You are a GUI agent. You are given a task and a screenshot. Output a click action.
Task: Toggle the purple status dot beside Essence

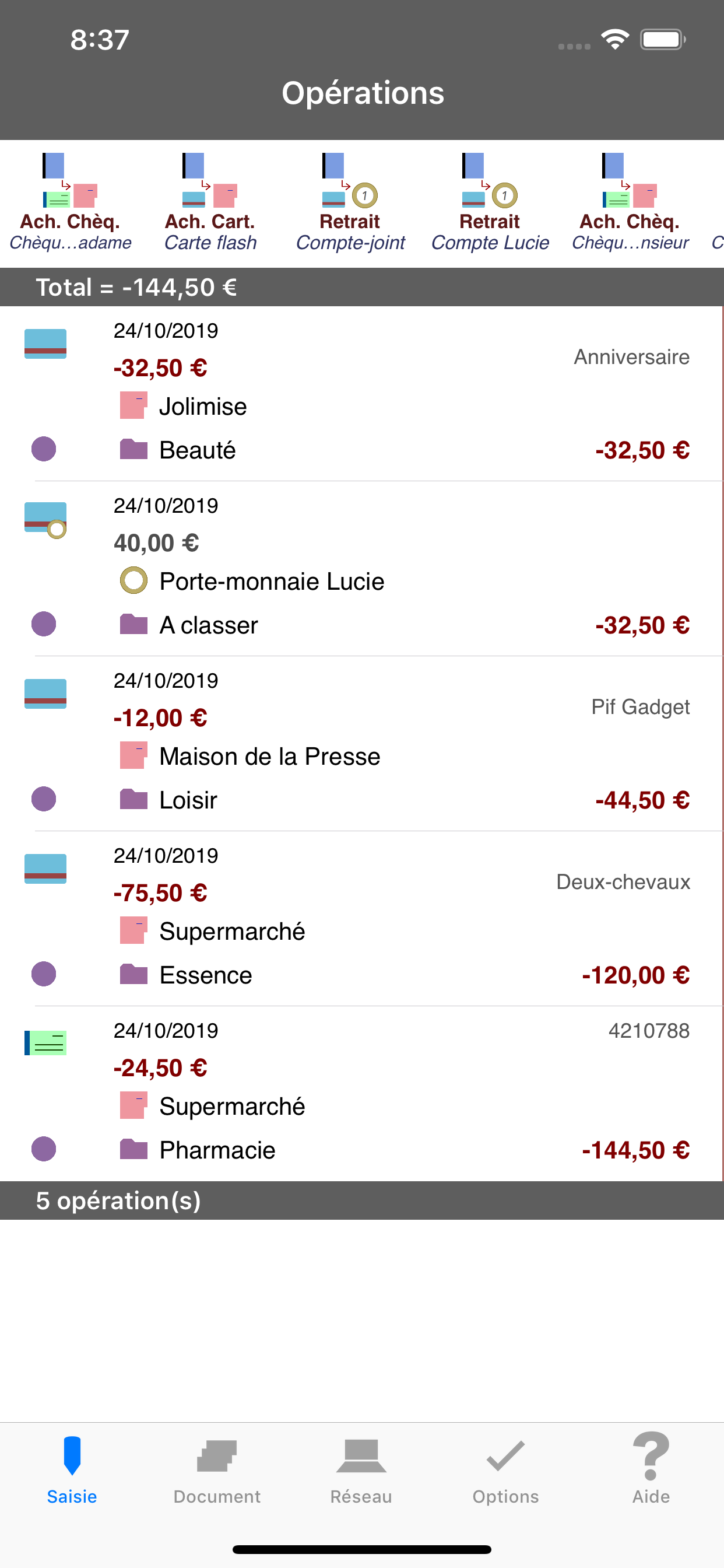click(44, 974)
